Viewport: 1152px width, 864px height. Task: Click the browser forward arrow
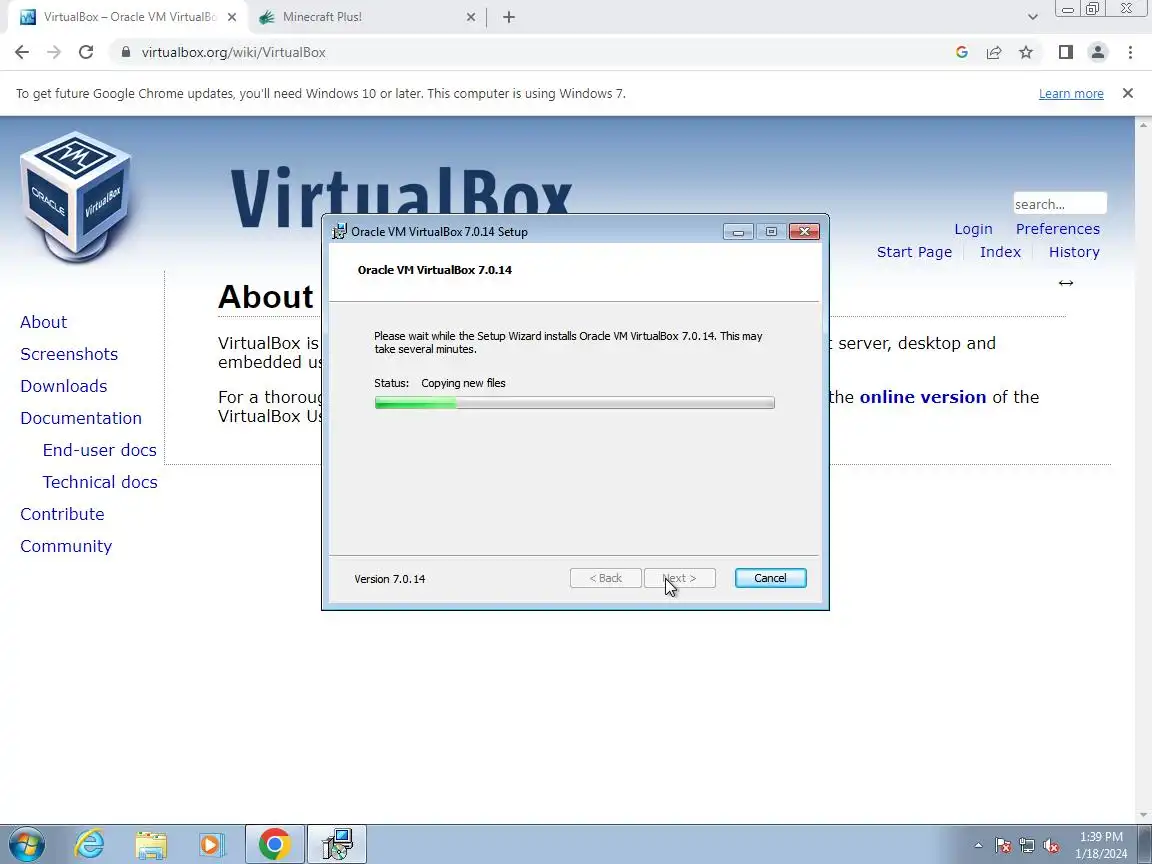point(54,52)
